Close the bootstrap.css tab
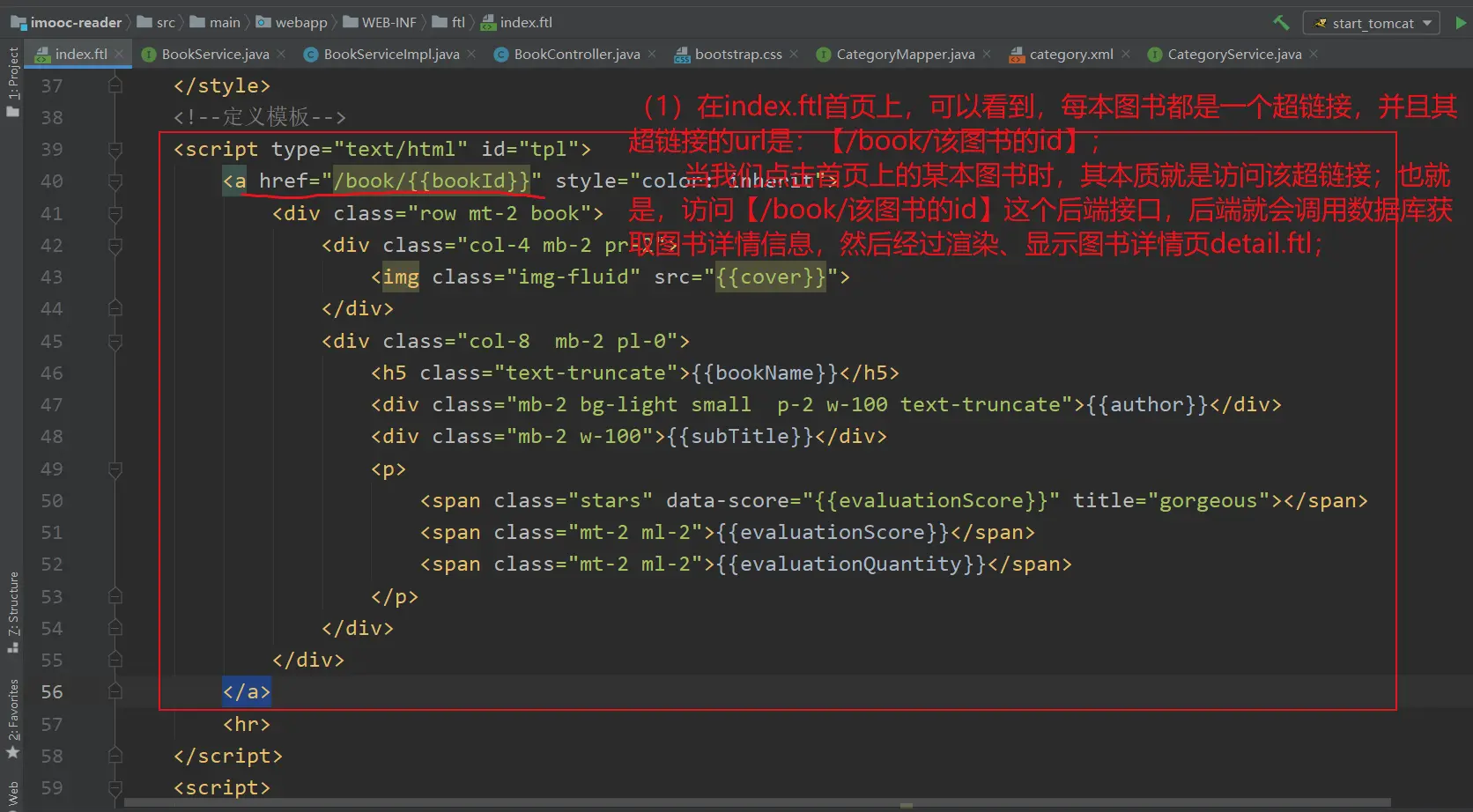The width and height of the screenshot is (1473, 812). 794,55
